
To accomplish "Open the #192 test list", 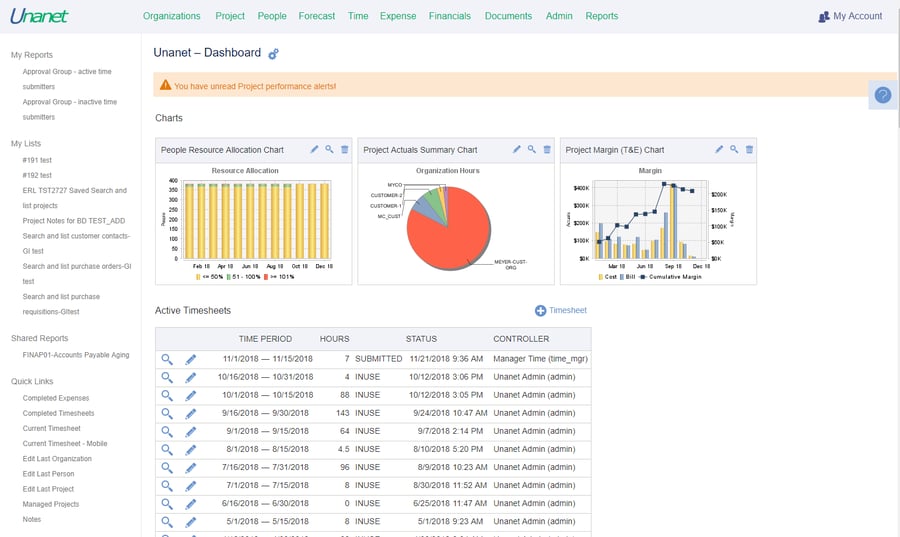I will pyautogui.click(x=37, y=175).
